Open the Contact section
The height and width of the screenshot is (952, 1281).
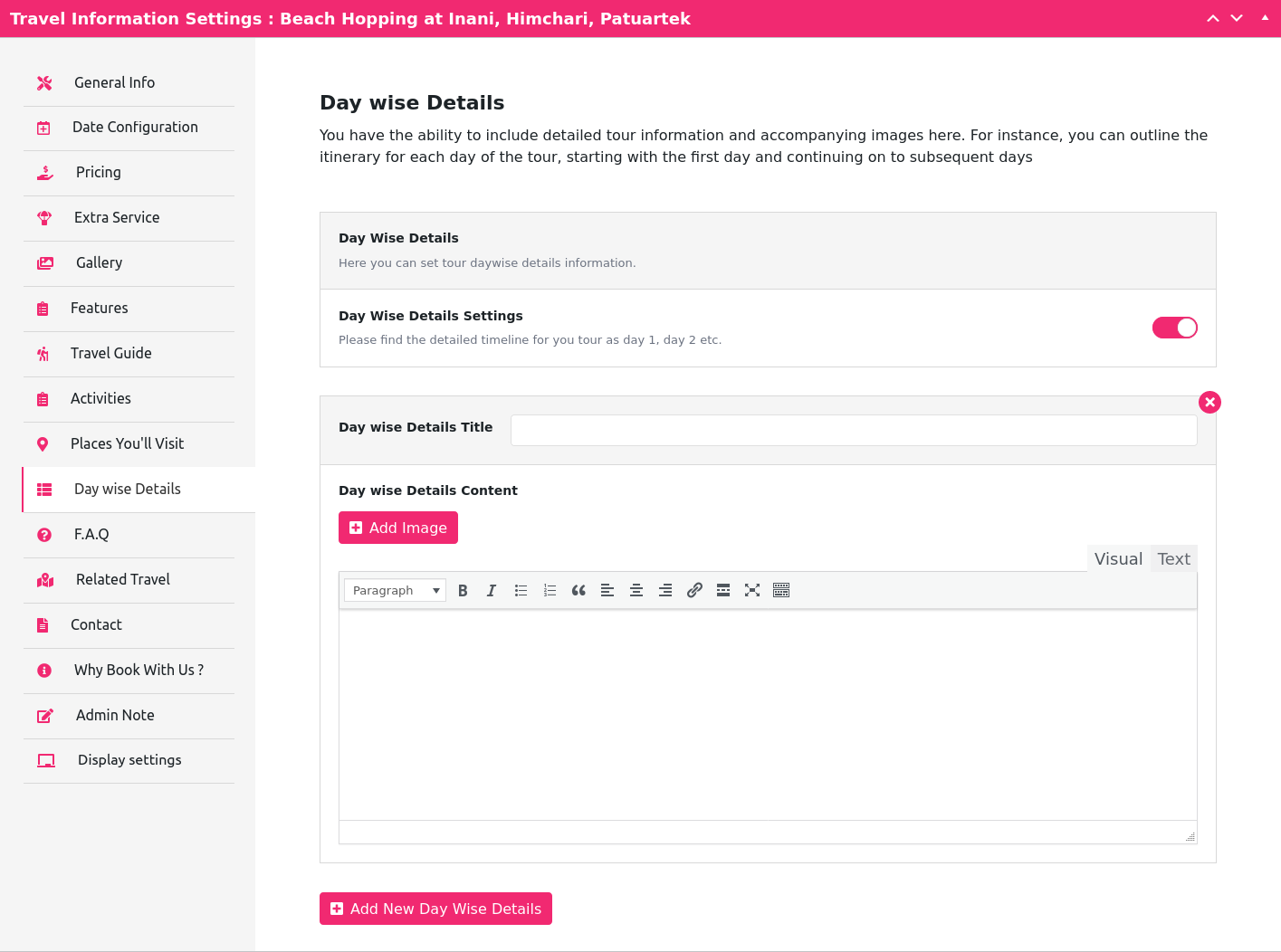coord(129,625)
